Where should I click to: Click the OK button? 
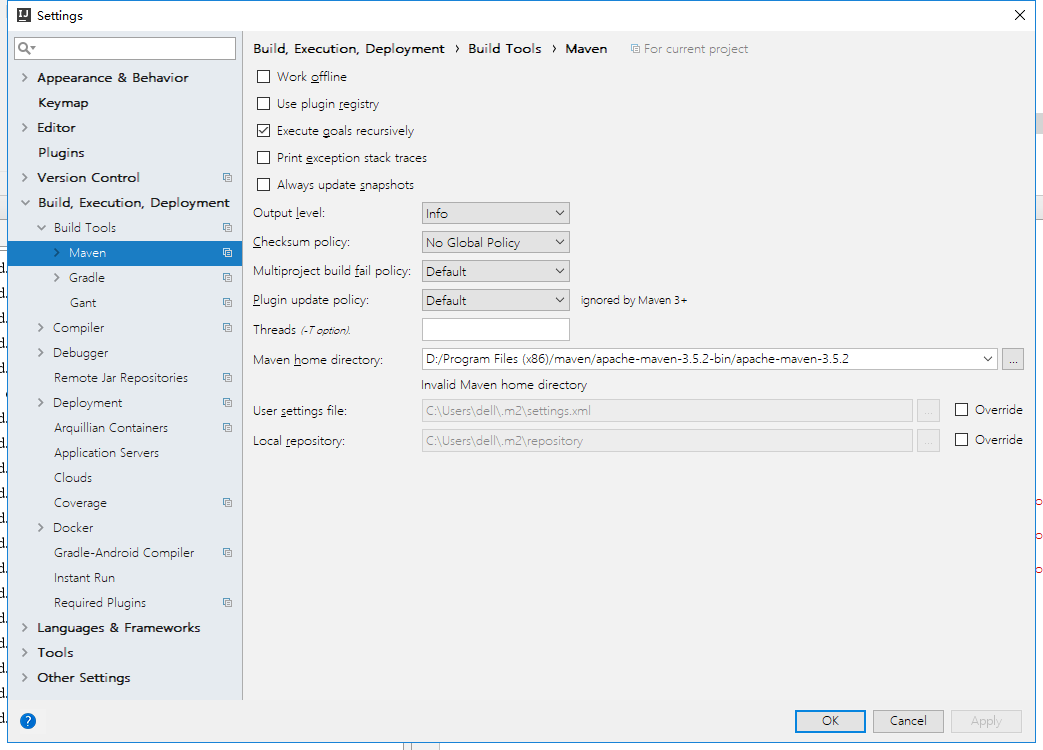[x=830, y=721]
